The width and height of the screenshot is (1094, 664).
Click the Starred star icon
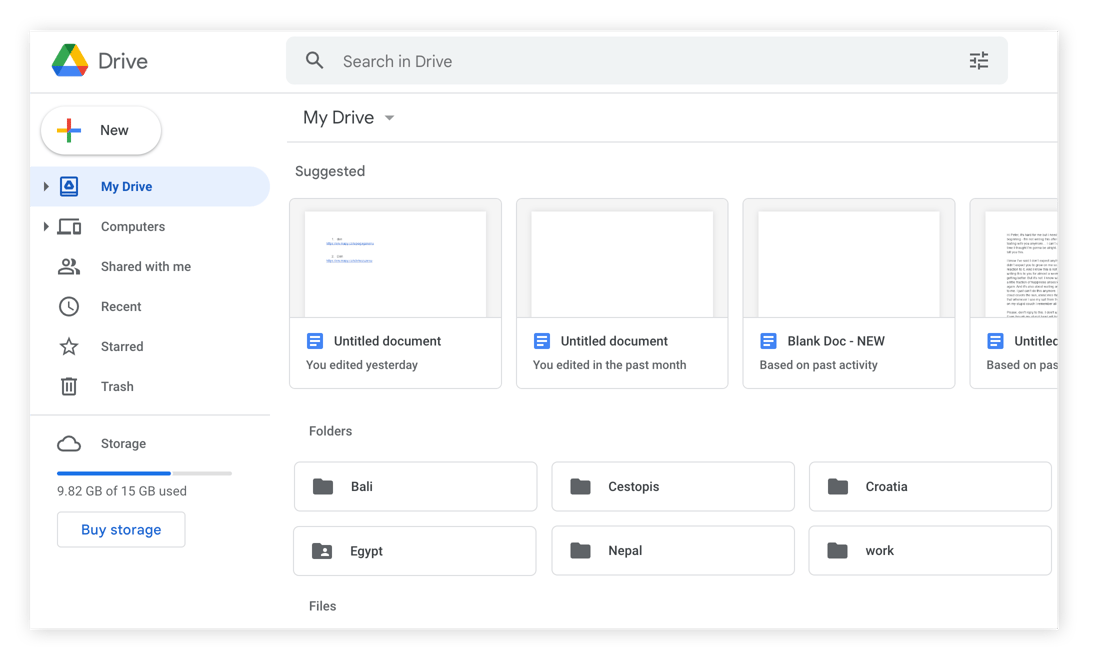69,347
